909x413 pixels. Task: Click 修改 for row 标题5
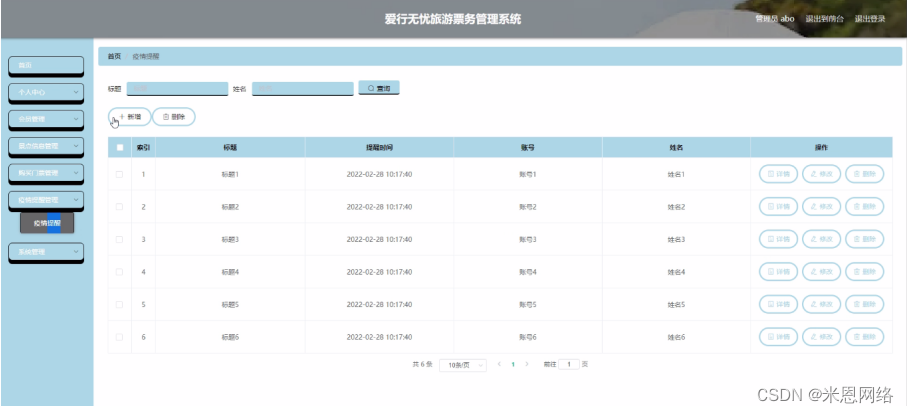[821, 304]
